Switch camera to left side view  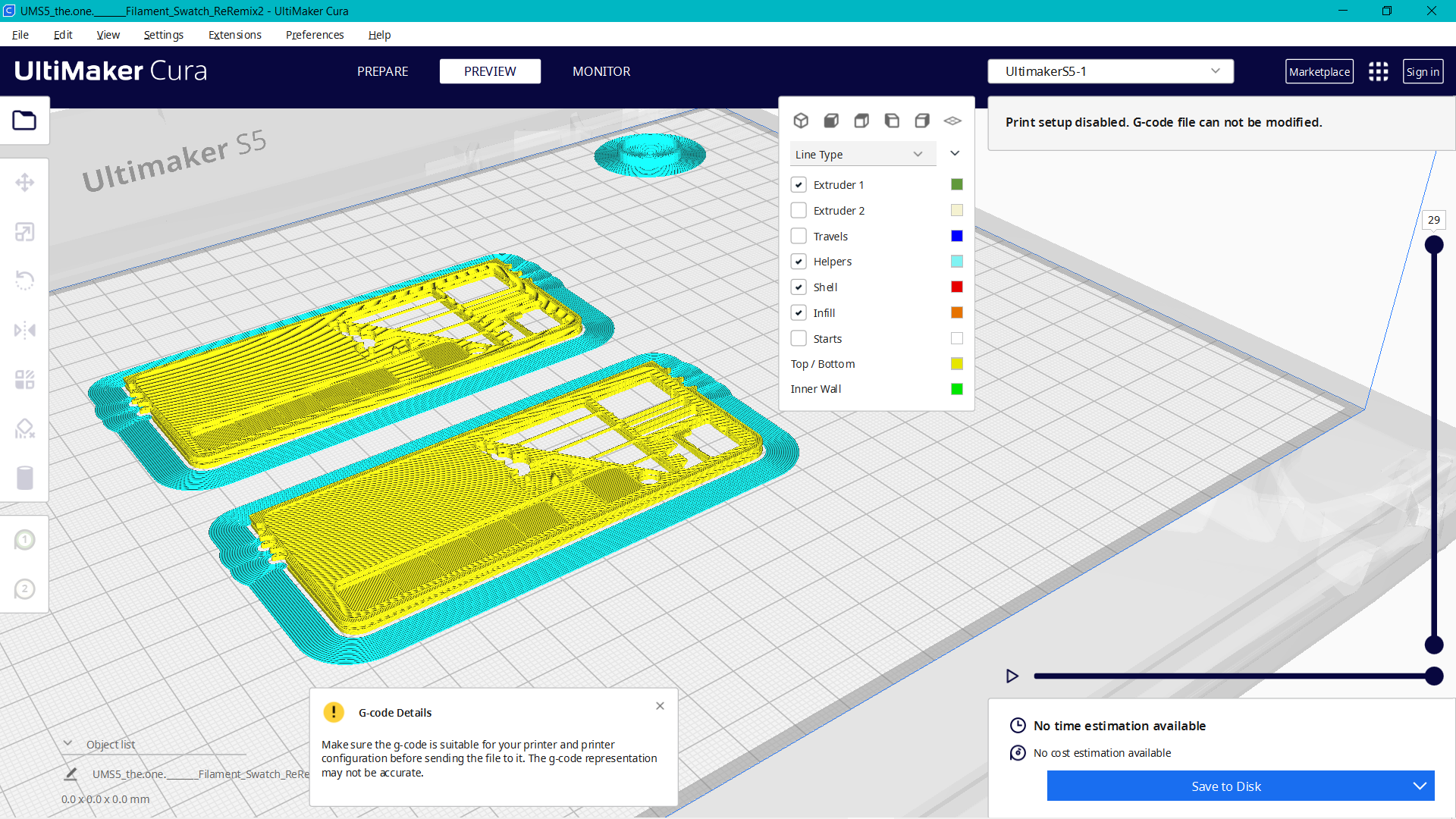point(892,121)
